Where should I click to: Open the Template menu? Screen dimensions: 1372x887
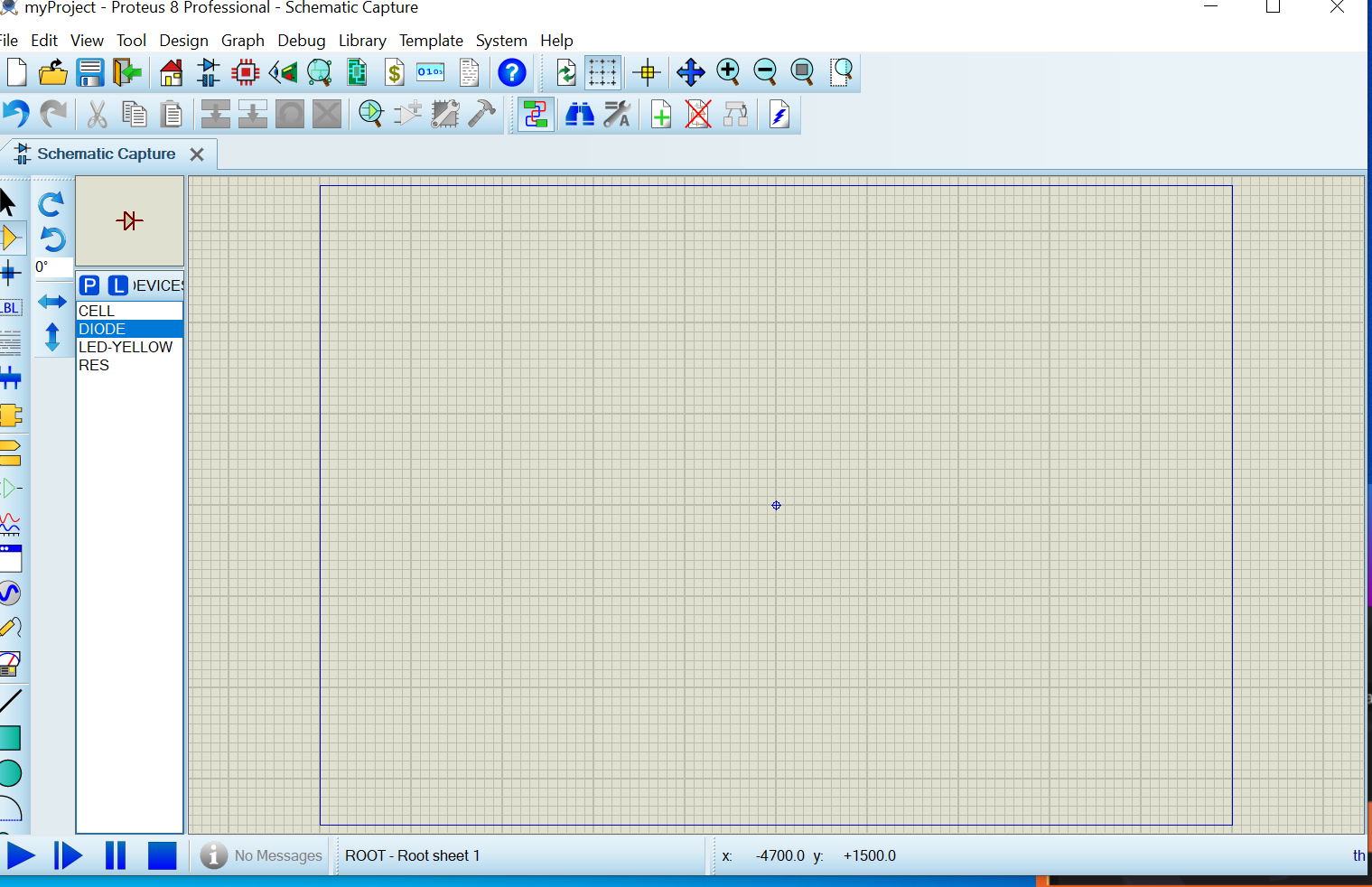click(431, 41)
